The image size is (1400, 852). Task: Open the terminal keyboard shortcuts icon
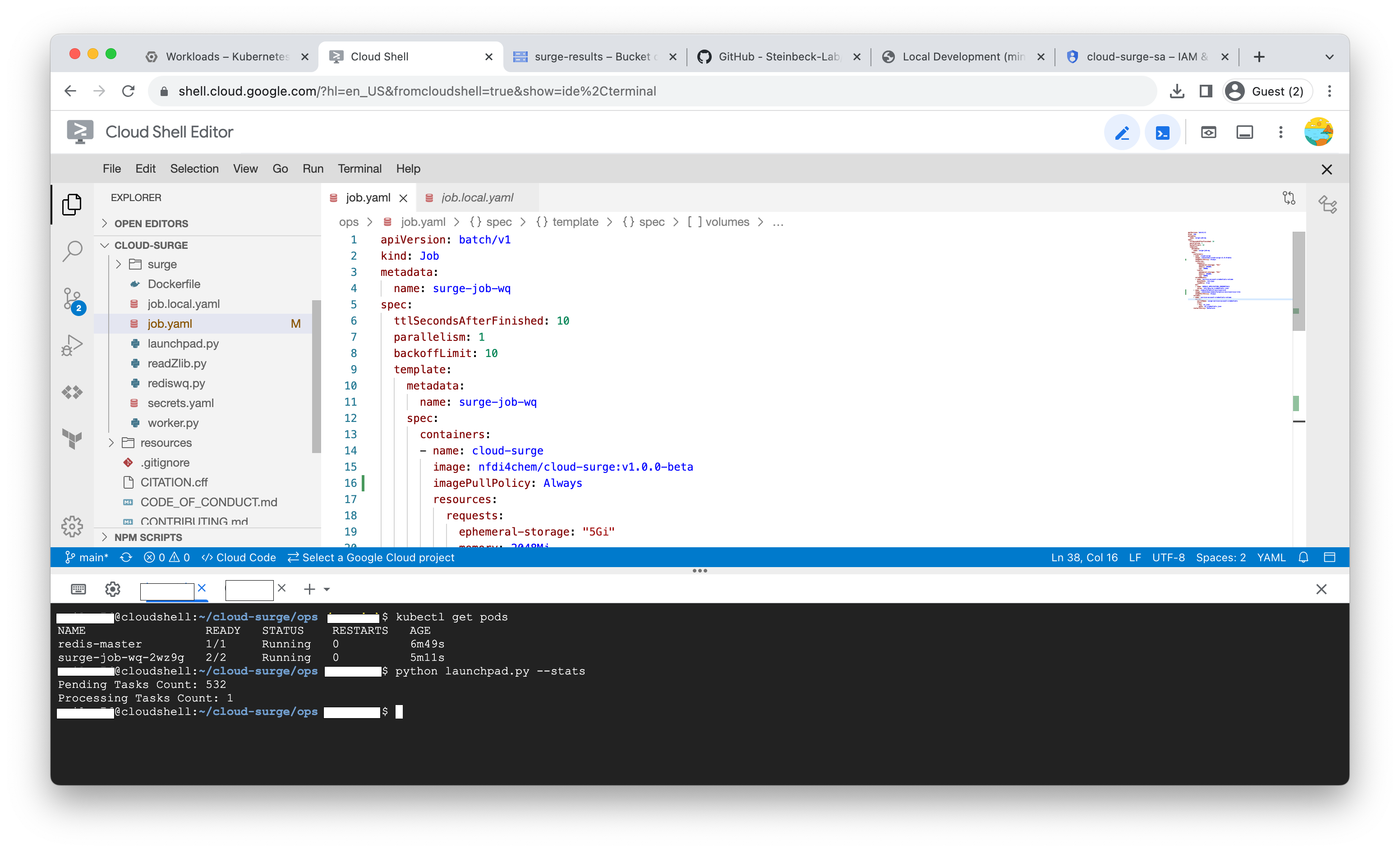78,589
